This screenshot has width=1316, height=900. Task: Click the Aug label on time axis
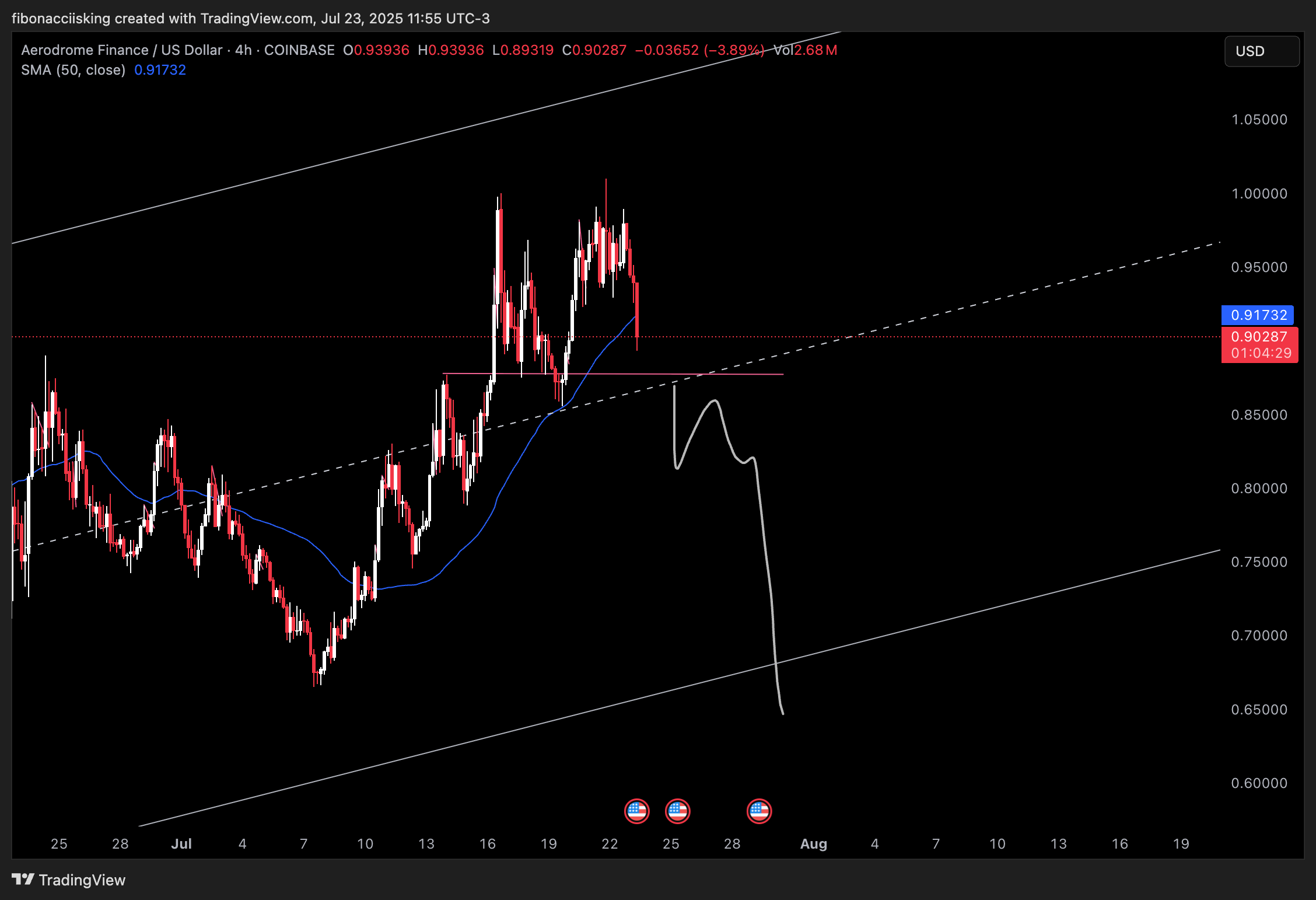point(814,844)
